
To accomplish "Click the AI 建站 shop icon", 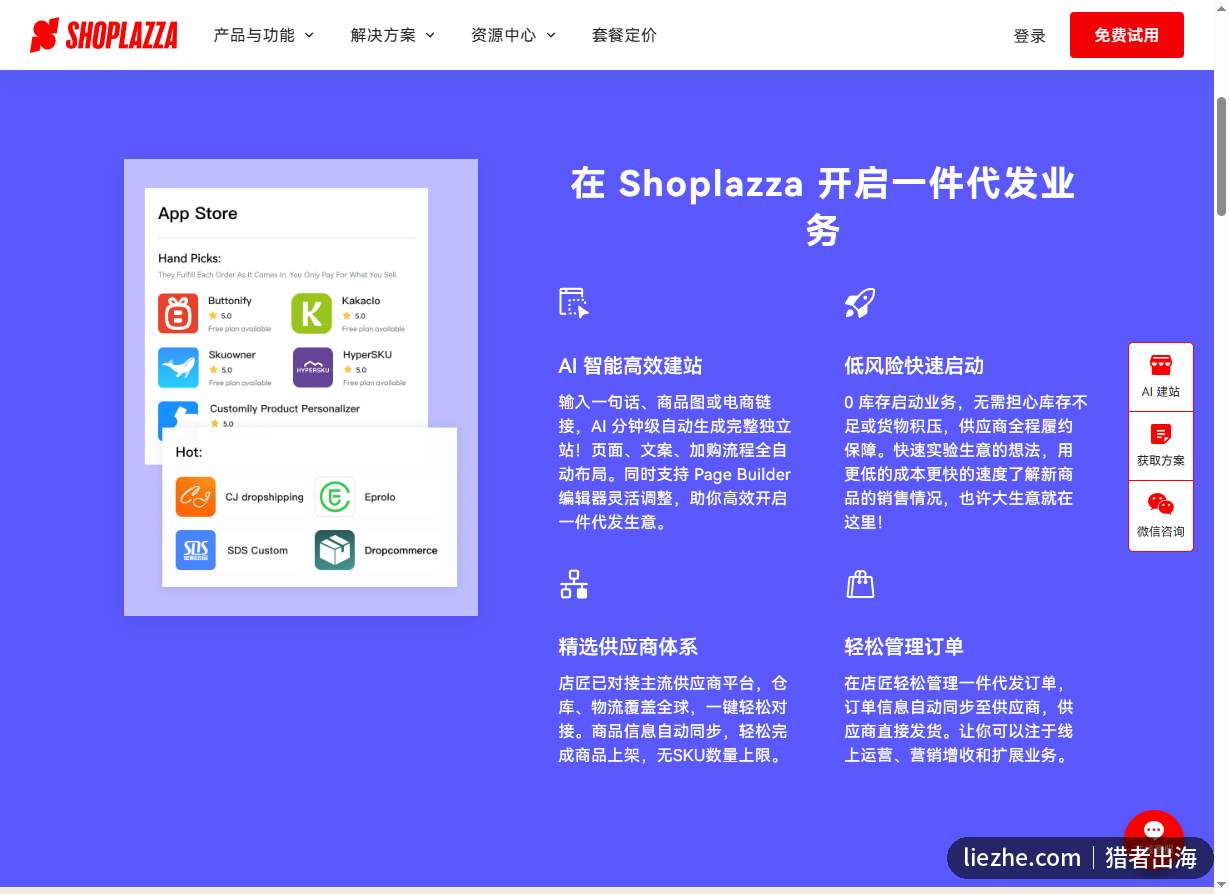I will pyautogui.click(x=1160, y=364).
